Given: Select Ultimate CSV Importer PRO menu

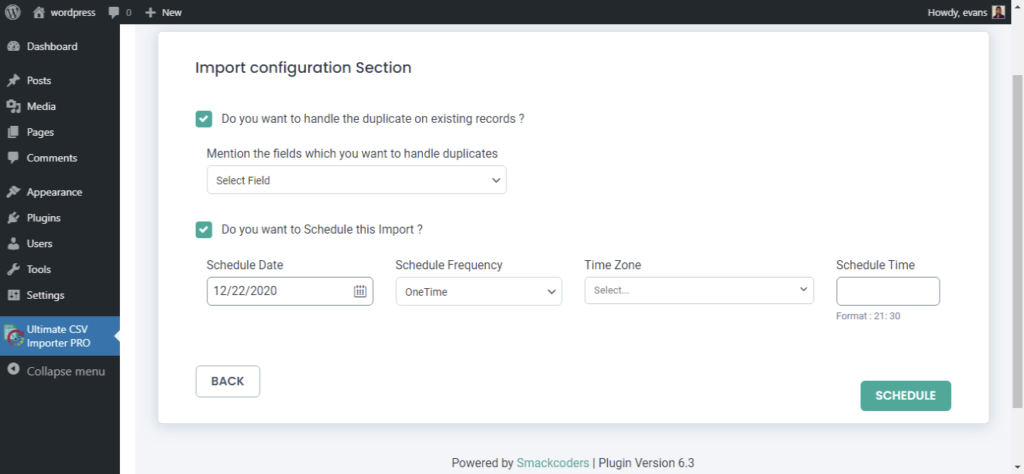Looking at the screenshot, I should click(x=60, y=336).
